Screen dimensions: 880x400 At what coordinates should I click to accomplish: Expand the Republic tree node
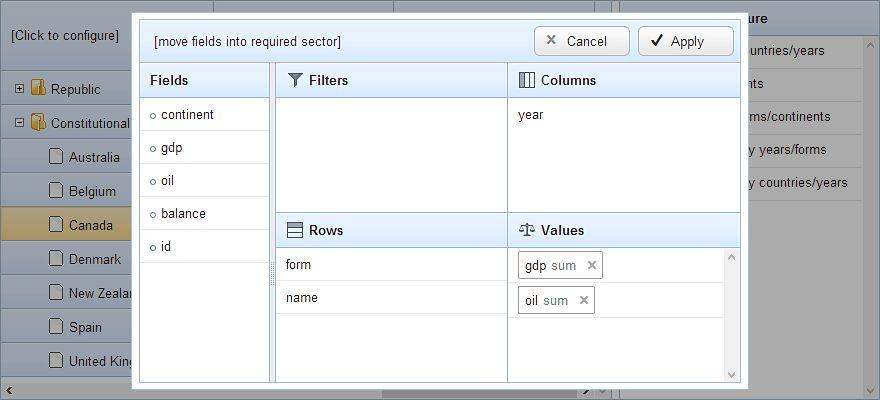click(x=19, y=89)
